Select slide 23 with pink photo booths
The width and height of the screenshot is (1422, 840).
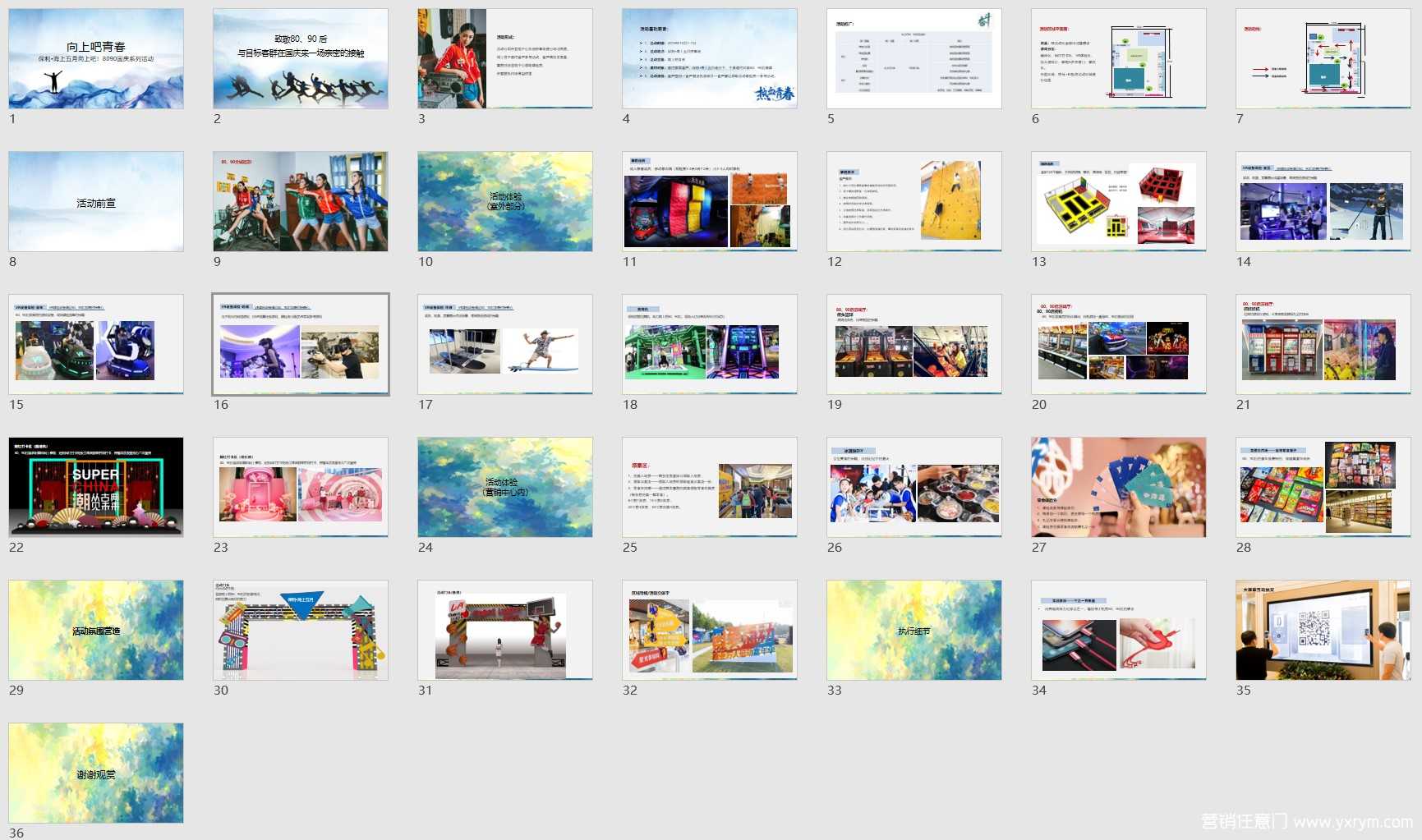301,488
